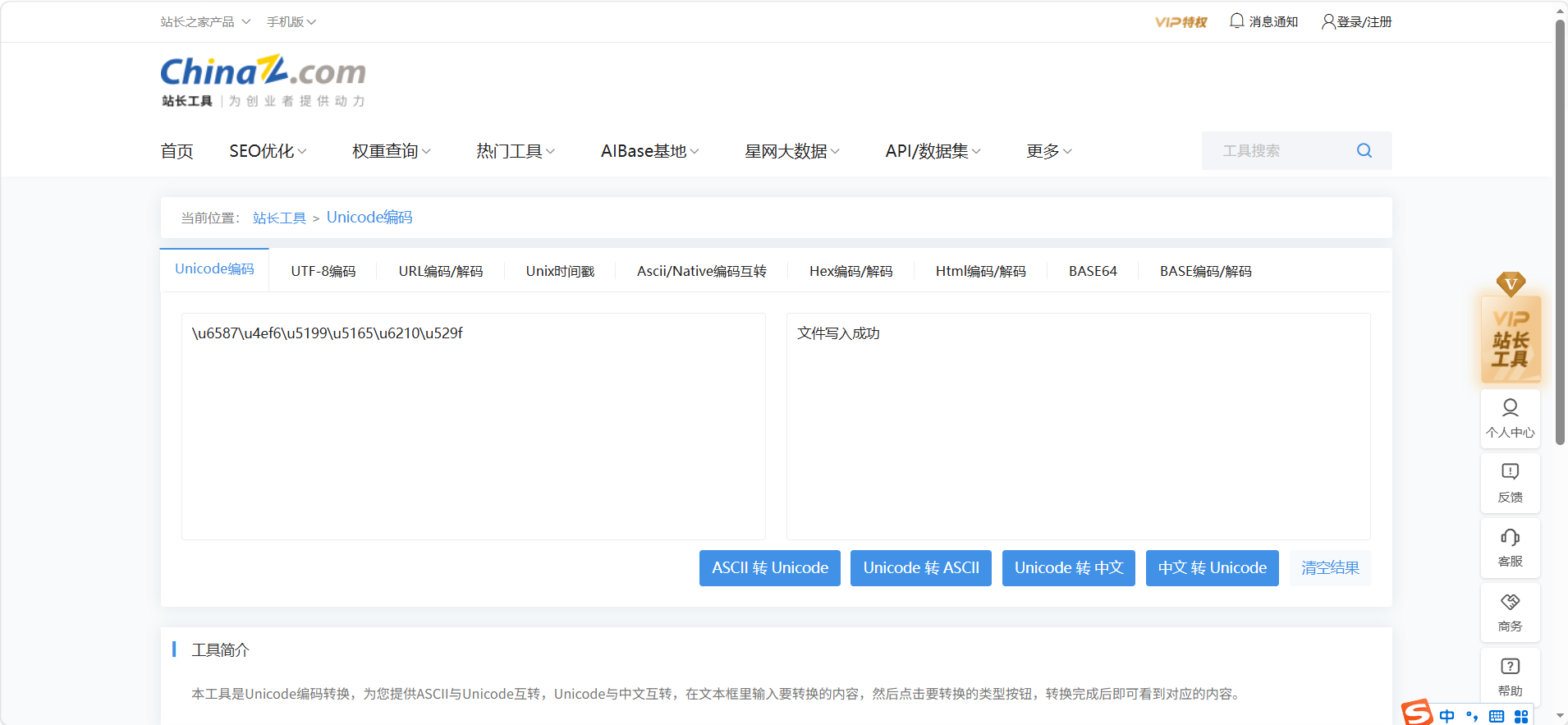
Task: Open the 站长之家产品 dropdown
Action: coord(205,22)
